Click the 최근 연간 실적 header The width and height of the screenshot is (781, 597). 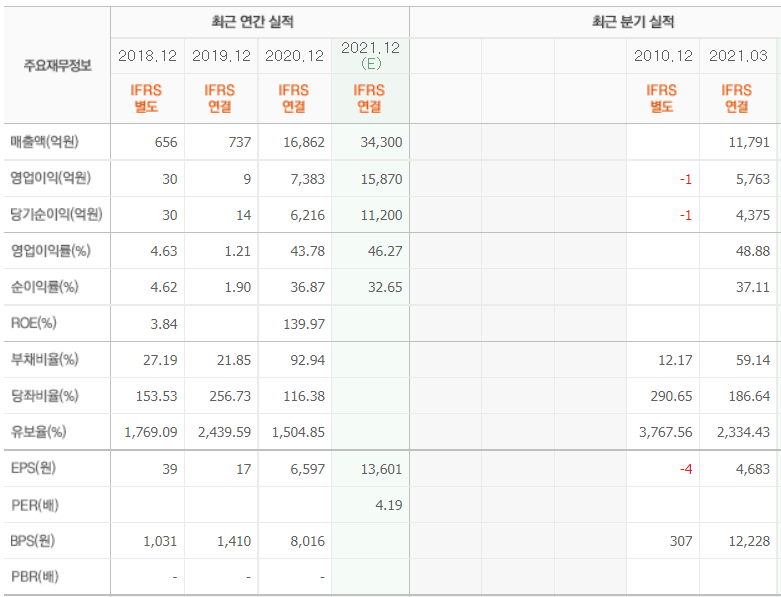tap(253, 22)
